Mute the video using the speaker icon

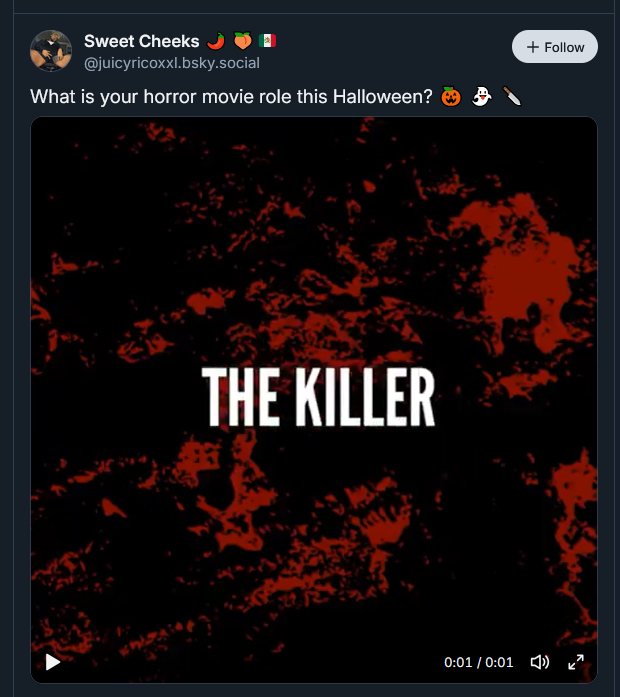tap(540, 662)
